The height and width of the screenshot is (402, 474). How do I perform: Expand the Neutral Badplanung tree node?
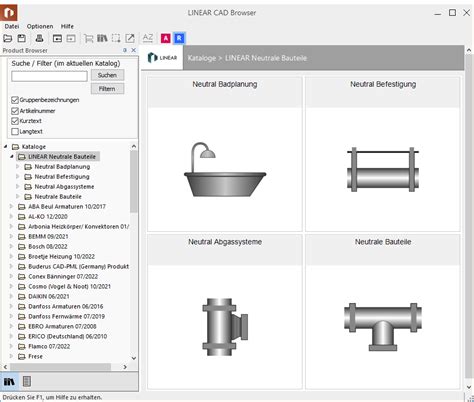coord(18,166)
